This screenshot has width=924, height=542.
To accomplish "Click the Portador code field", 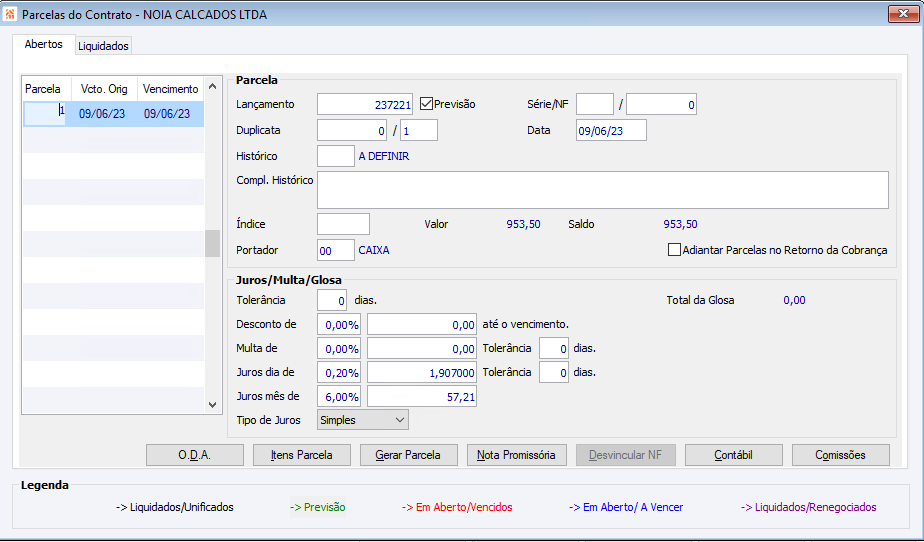I will [335, 250].
